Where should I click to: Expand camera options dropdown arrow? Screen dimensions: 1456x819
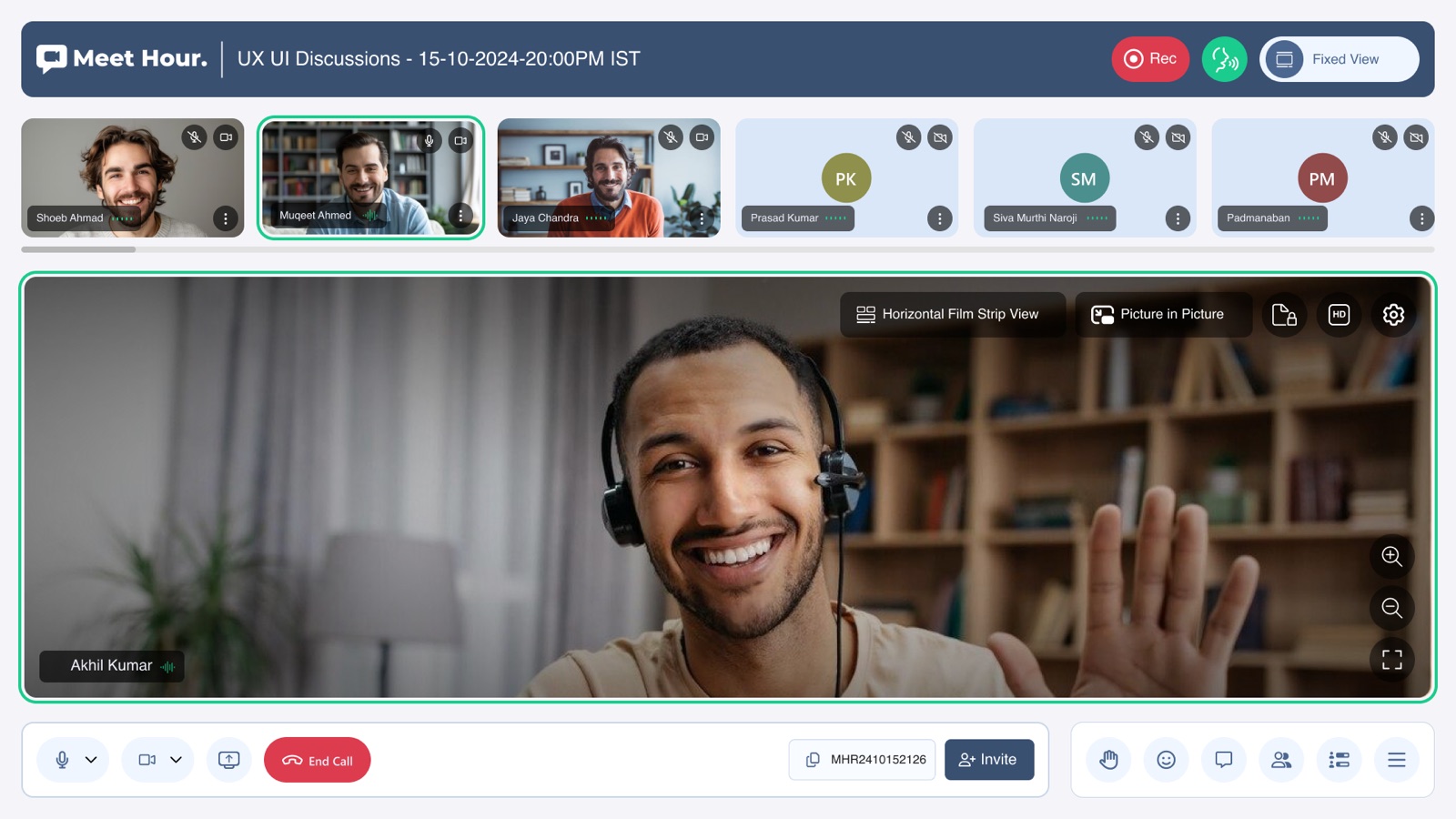pyautogui.click(x=176, y=760)
